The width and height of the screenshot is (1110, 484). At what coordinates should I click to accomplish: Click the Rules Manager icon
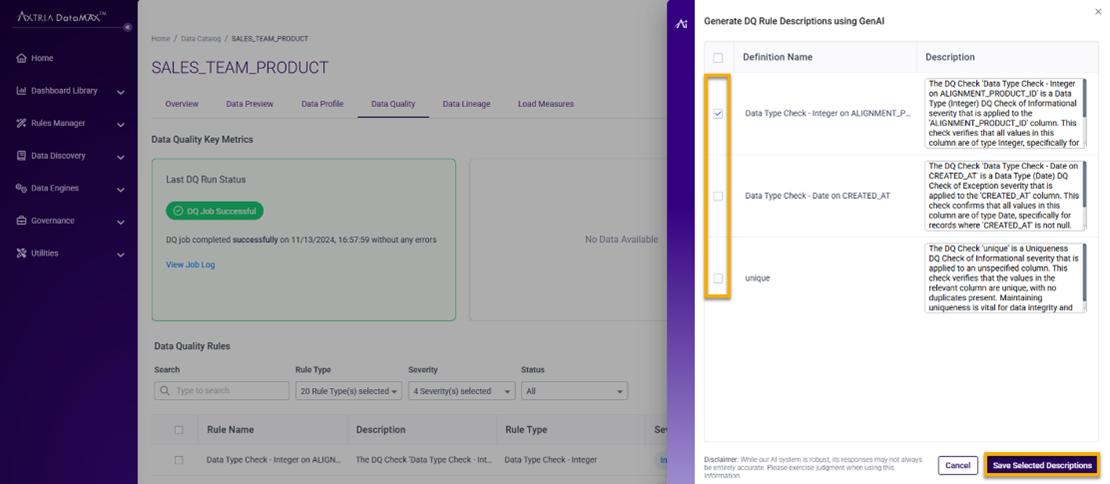click(21, 123)
